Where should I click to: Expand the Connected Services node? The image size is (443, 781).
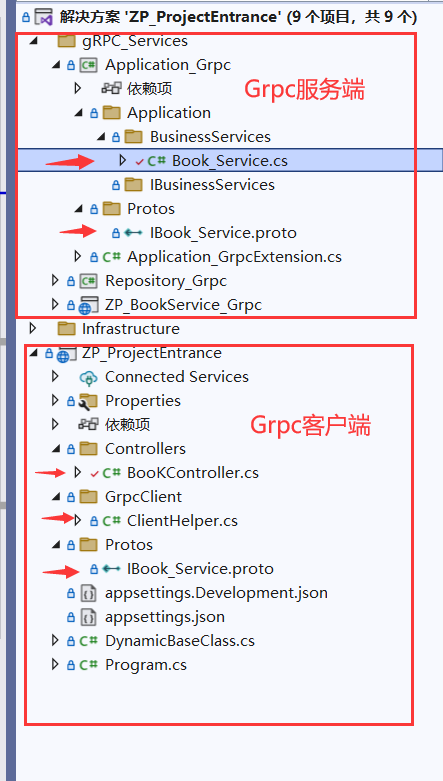tap(55, 376)
